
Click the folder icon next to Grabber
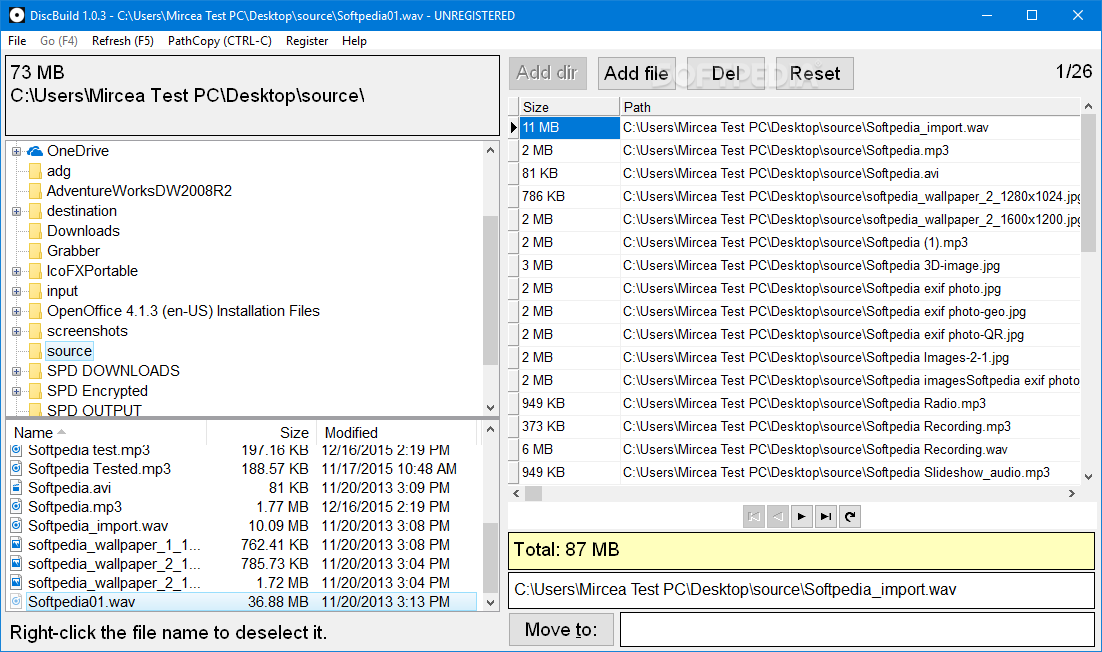click(35, 251)
